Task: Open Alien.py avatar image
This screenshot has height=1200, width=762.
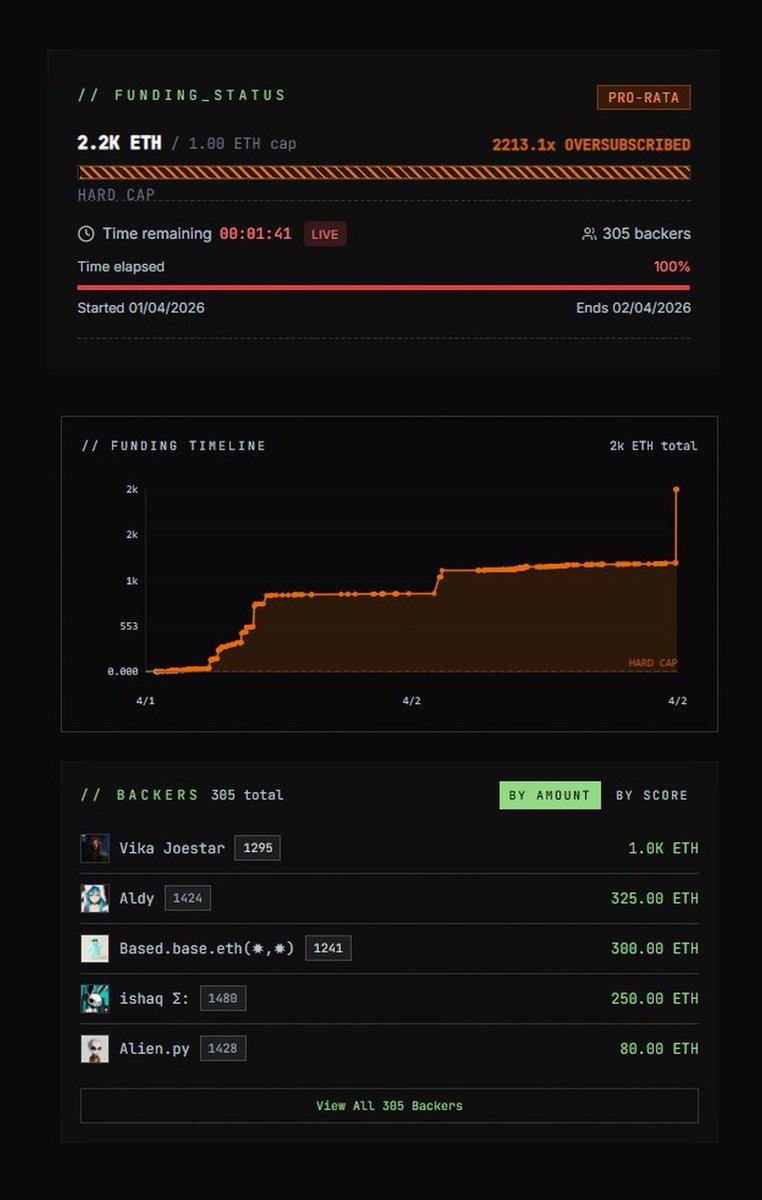Action: click(x=95, y=1048)
